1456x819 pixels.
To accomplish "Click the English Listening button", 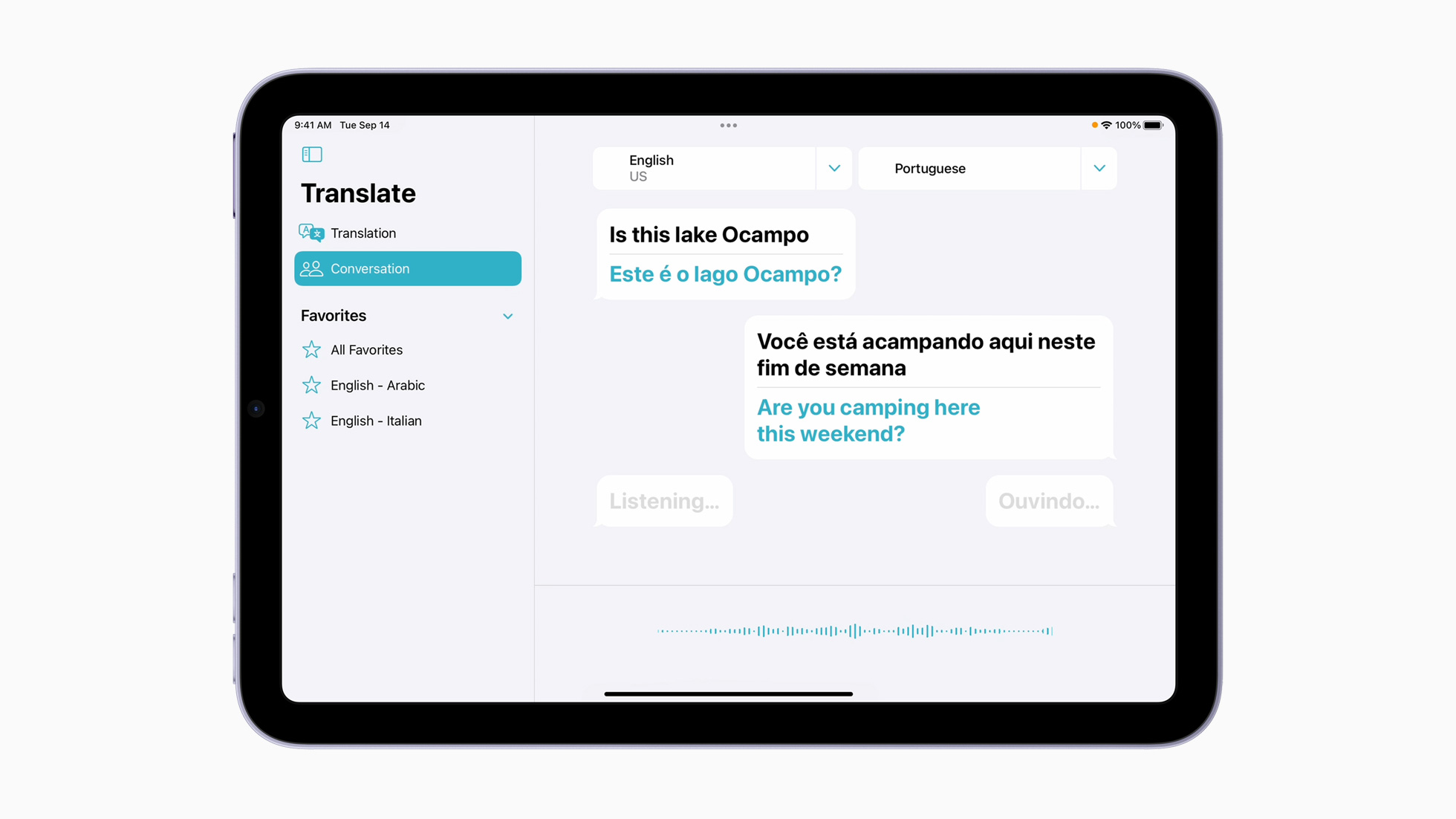I will click(663, 501).
